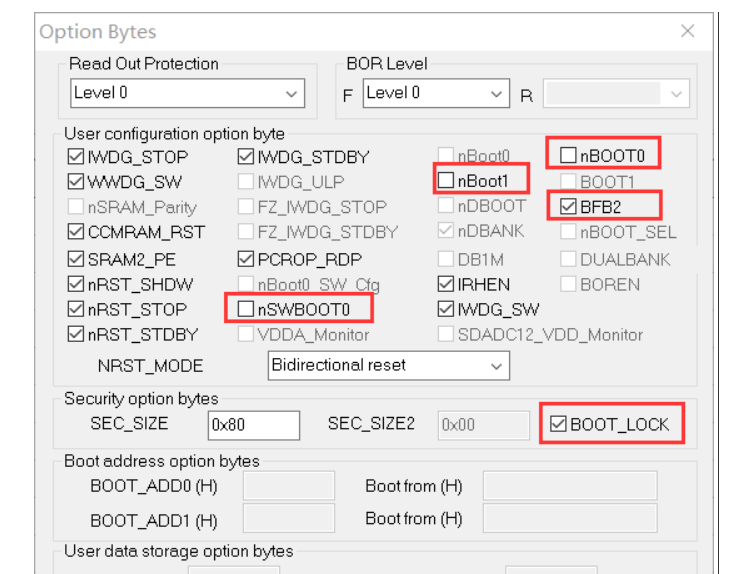Click the disabled VDDA_Monitor checkbox
750x574 pixels.
click(245, 334)
